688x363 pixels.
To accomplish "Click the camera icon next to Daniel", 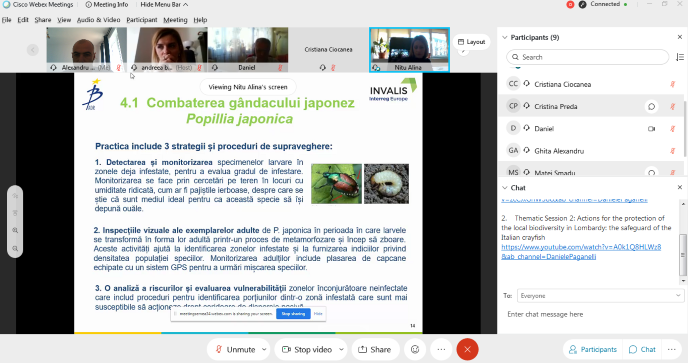I will tap(652, 129).
